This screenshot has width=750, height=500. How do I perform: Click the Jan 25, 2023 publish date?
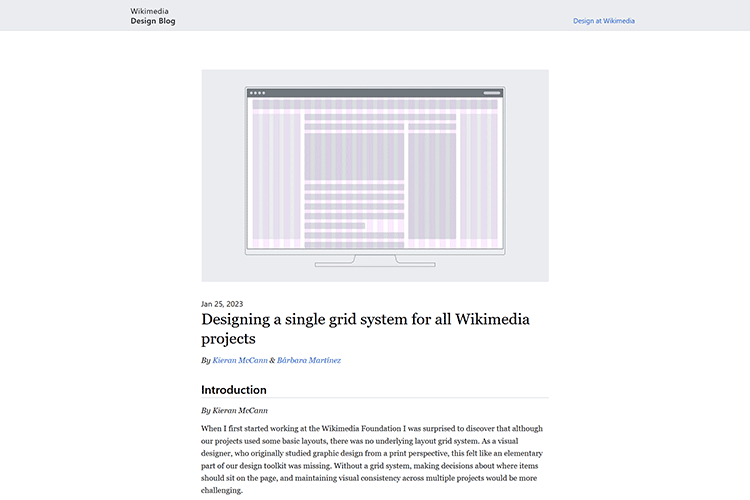pos(222,304)
